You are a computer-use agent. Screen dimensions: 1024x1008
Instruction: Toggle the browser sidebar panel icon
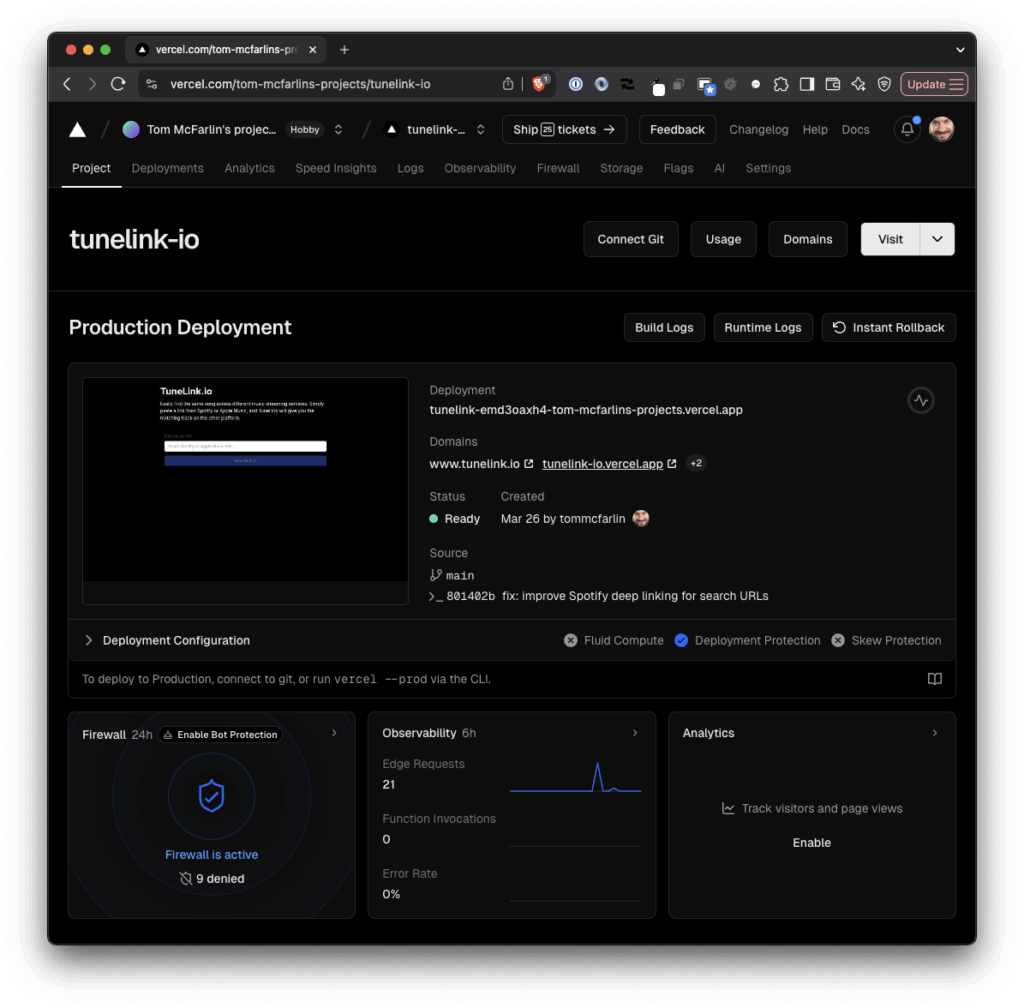click(x=807, y=84)
